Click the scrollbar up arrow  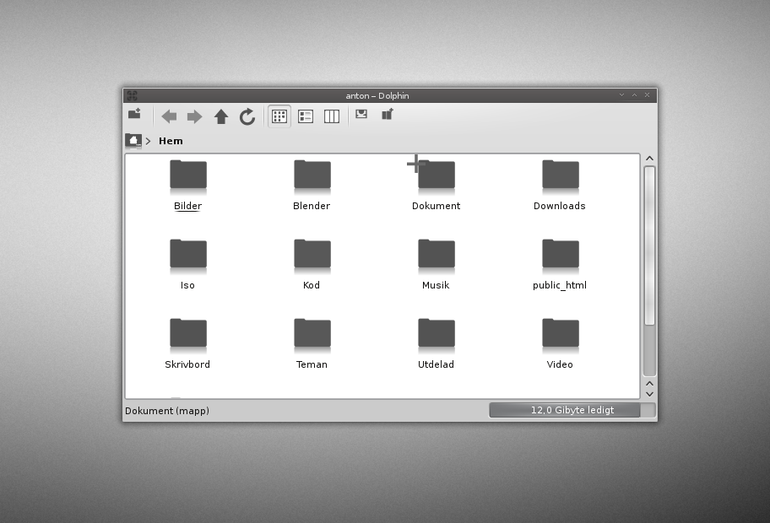tap(650, 158)
